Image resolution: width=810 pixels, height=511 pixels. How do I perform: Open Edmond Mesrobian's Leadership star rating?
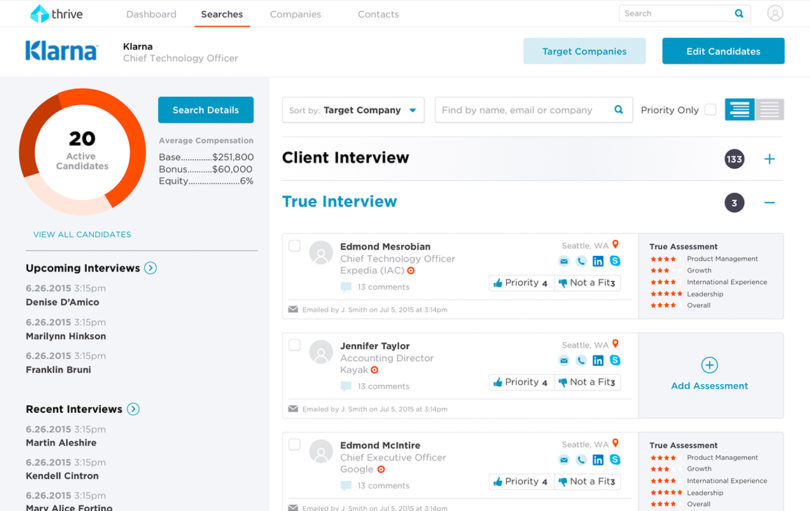coord(666,294)
